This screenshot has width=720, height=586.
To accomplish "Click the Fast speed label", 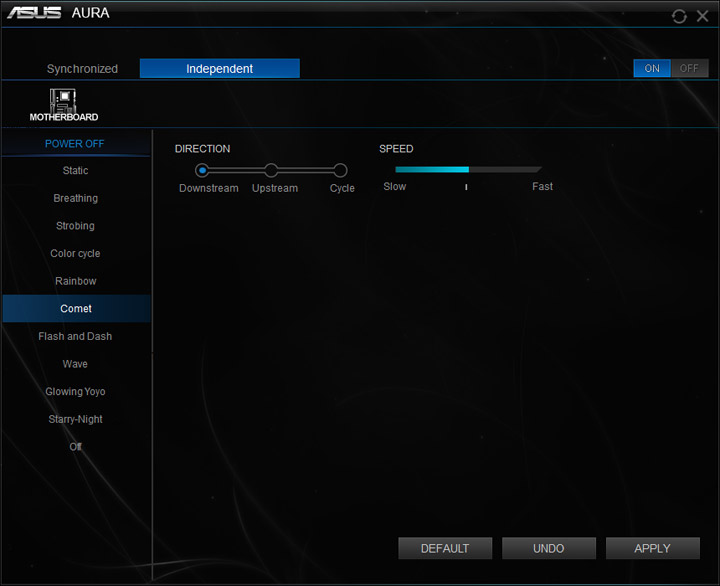I will pyautogui.click(x=542, y=186).
